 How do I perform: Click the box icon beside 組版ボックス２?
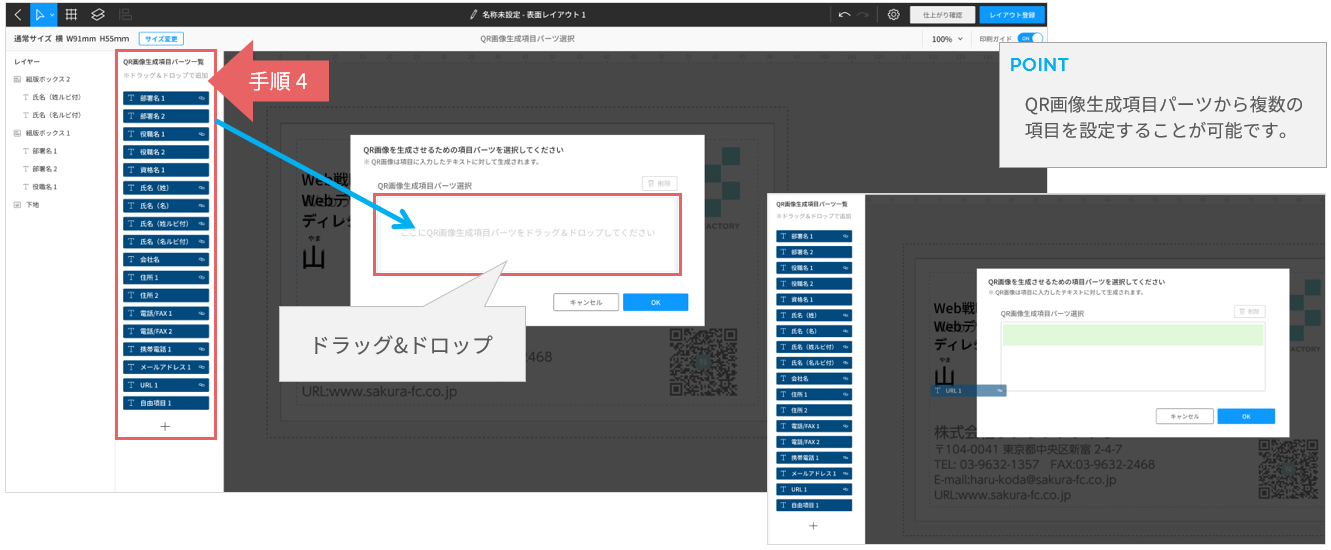click(x=17, y=78)
